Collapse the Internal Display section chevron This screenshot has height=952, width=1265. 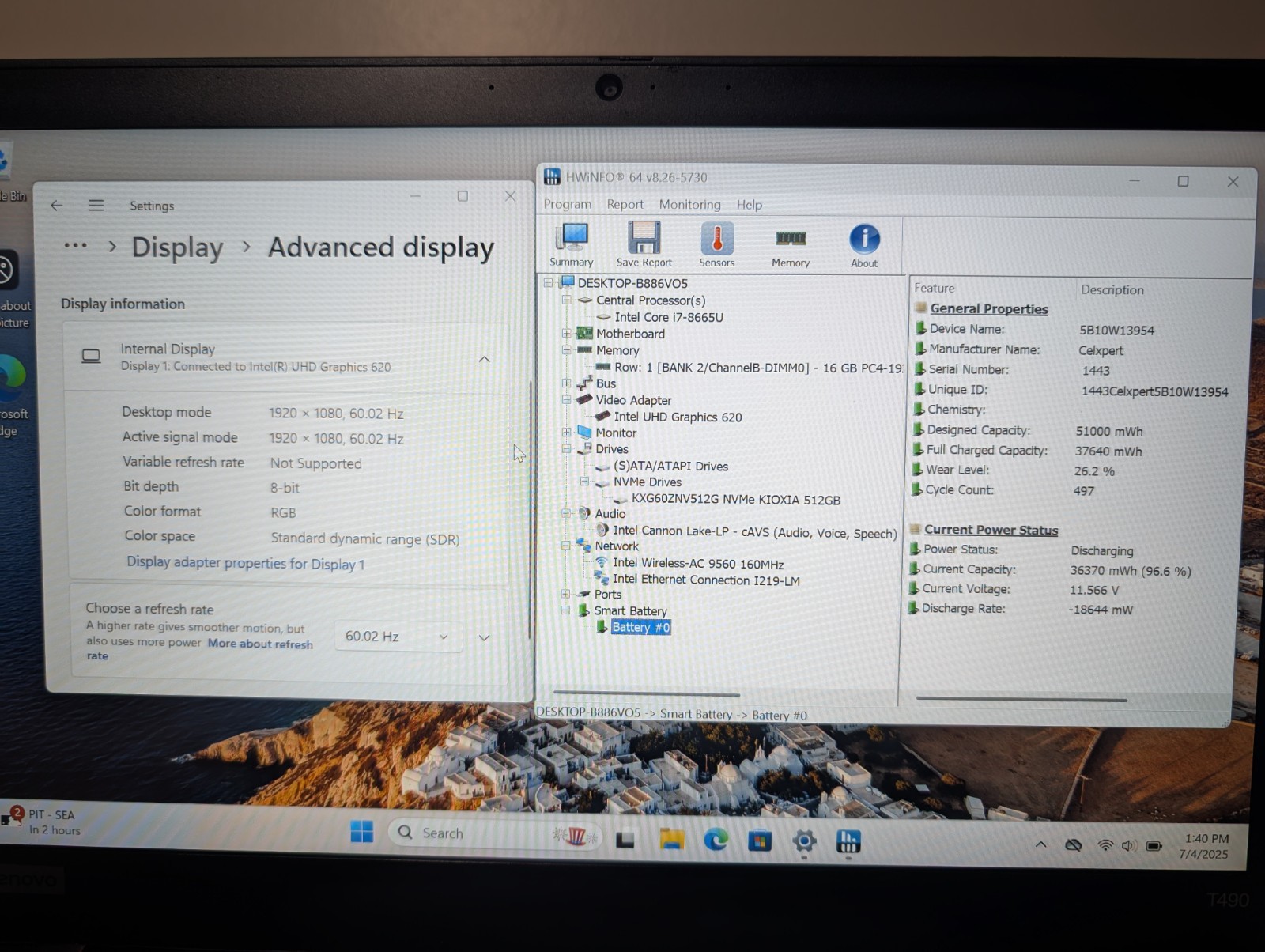[484, 359]
